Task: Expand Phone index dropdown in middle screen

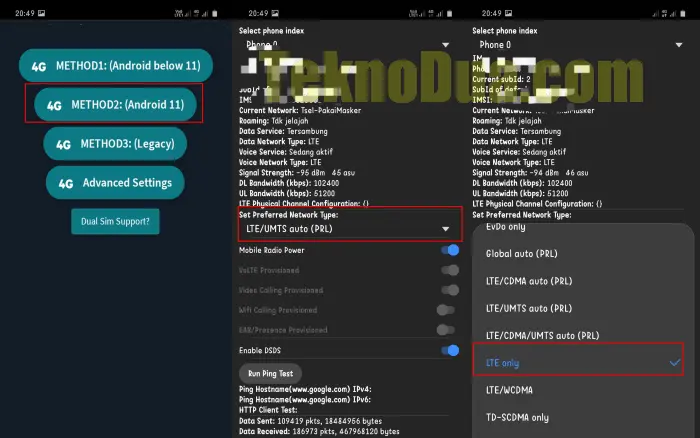Action: 445,45
